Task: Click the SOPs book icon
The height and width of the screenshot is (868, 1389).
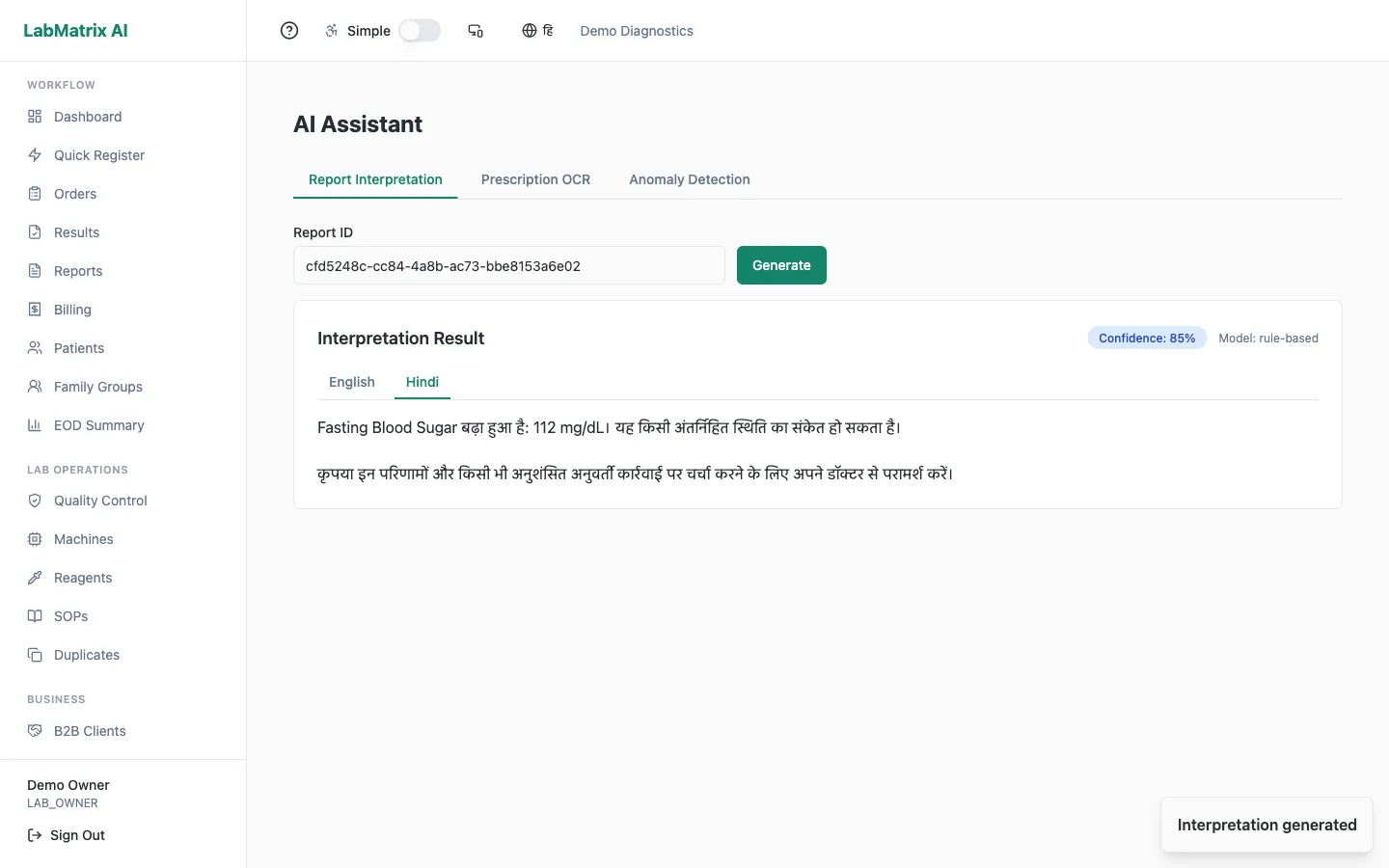Action: [35, 616]
